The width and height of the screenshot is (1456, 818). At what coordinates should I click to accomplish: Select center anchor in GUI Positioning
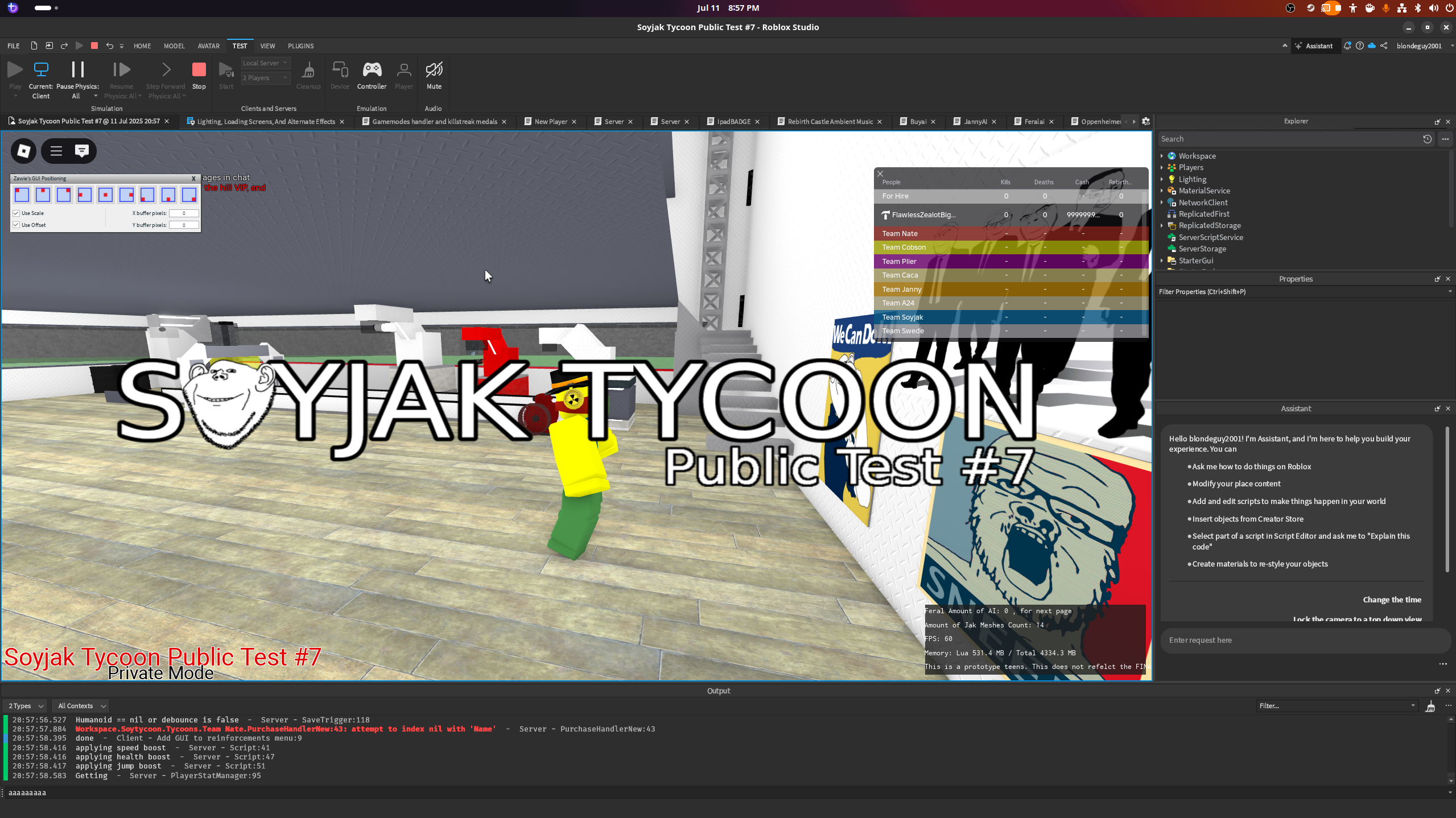pyautogui.click(x=105, y=195)
